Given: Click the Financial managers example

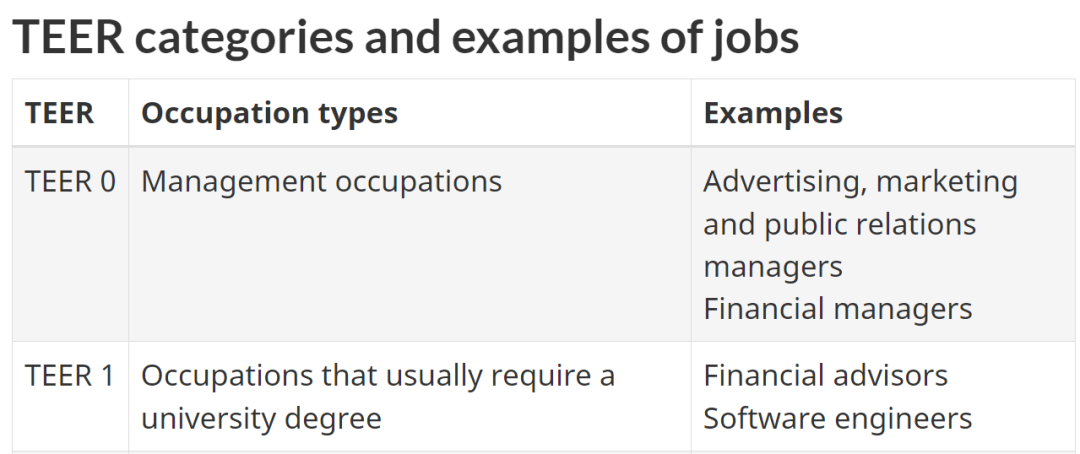Looking at the screenshot, I should (838, 309).
